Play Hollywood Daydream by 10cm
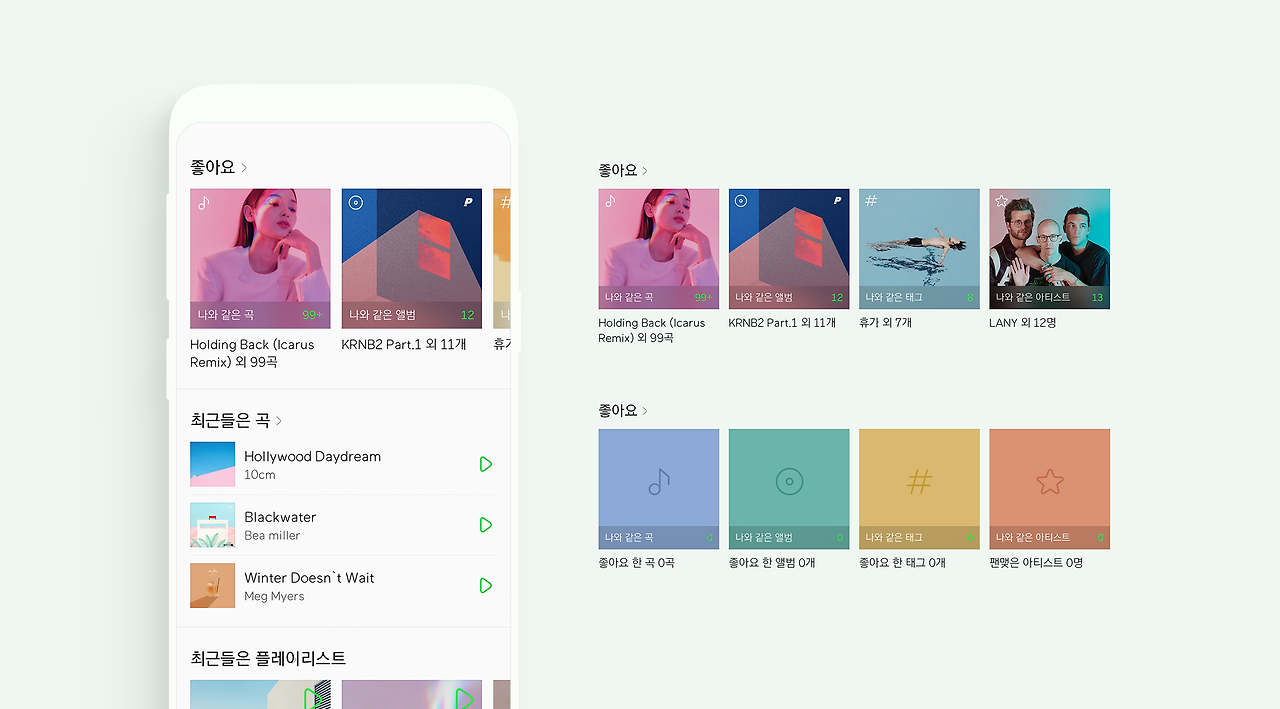The image size is (1280, 709). coord(486,464)
